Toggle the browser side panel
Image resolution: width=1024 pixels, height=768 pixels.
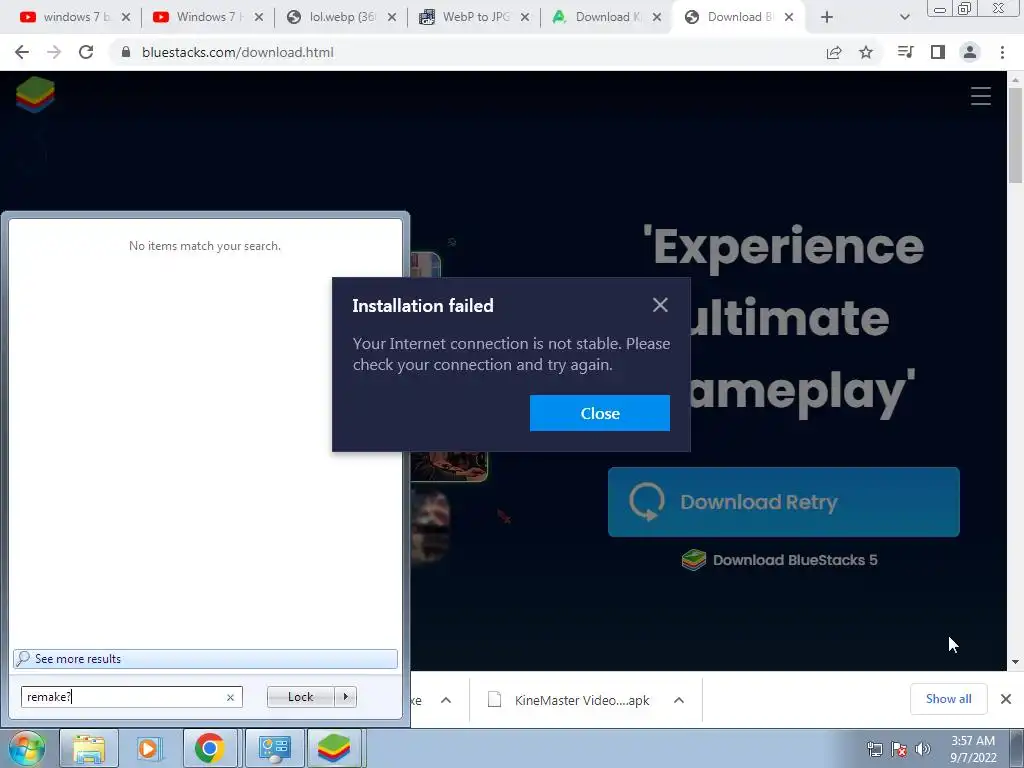tap(938, 52)
